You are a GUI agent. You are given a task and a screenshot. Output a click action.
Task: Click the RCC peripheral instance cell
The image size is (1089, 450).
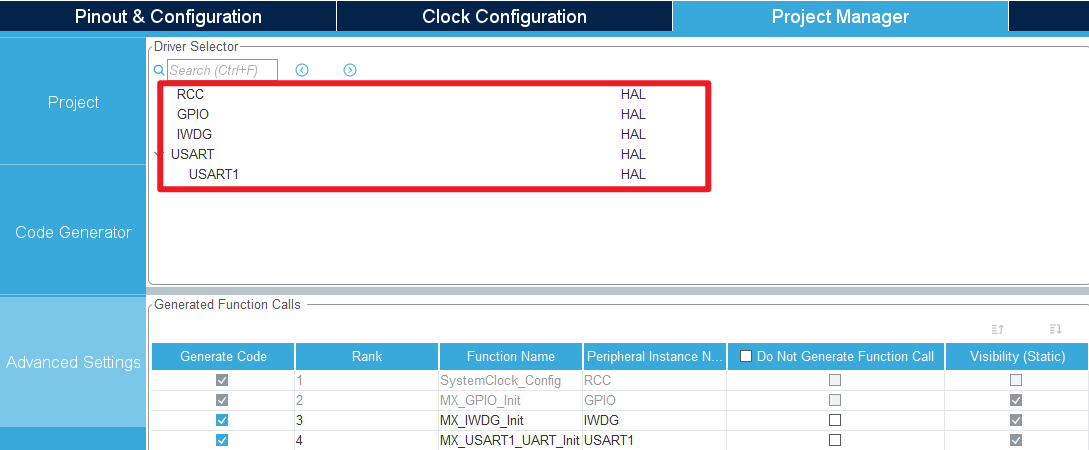coord(655,381)
